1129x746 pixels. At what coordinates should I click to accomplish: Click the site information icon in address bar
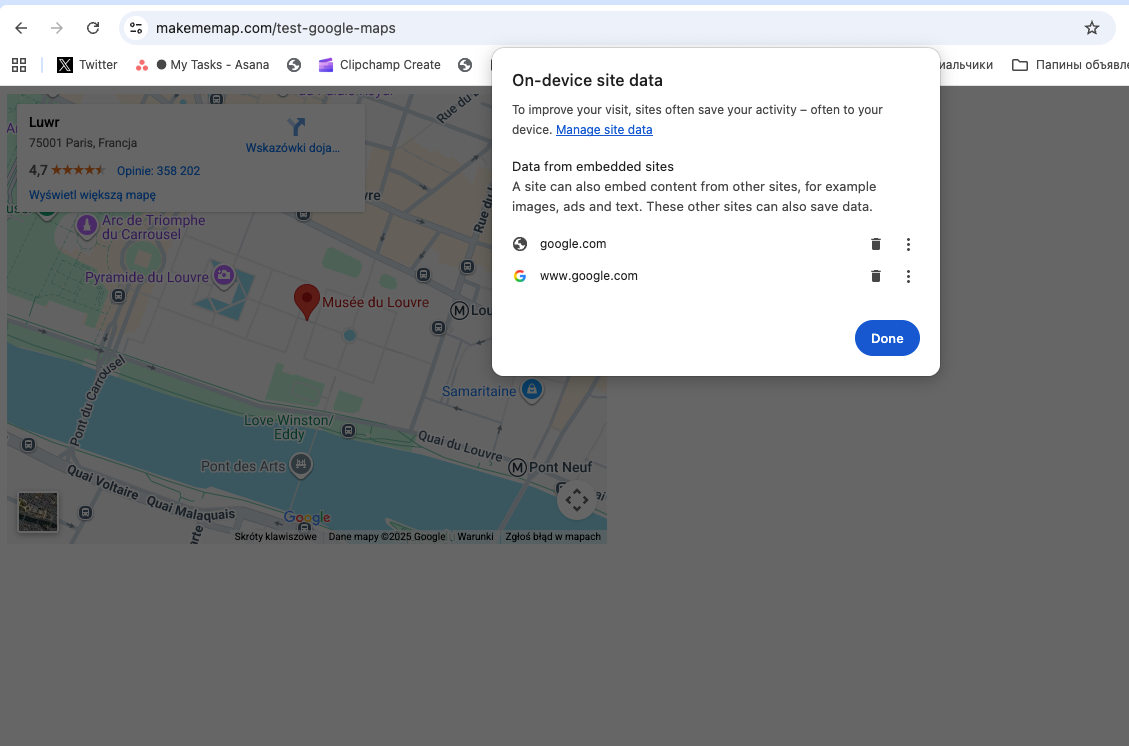coord(137,28)
